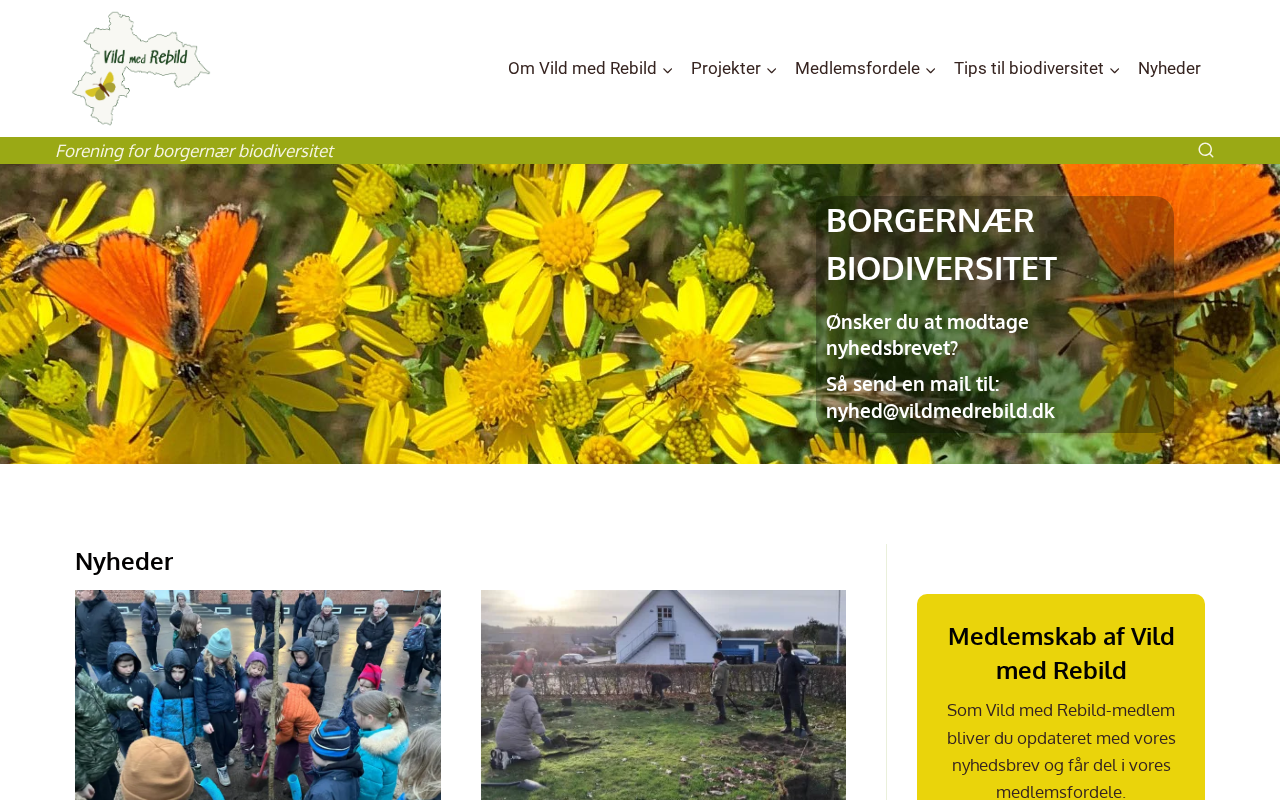Viewport: 1280px width, 800px height.
Task: Click the Nyheder section heading
Action: (x=124, y=561)
